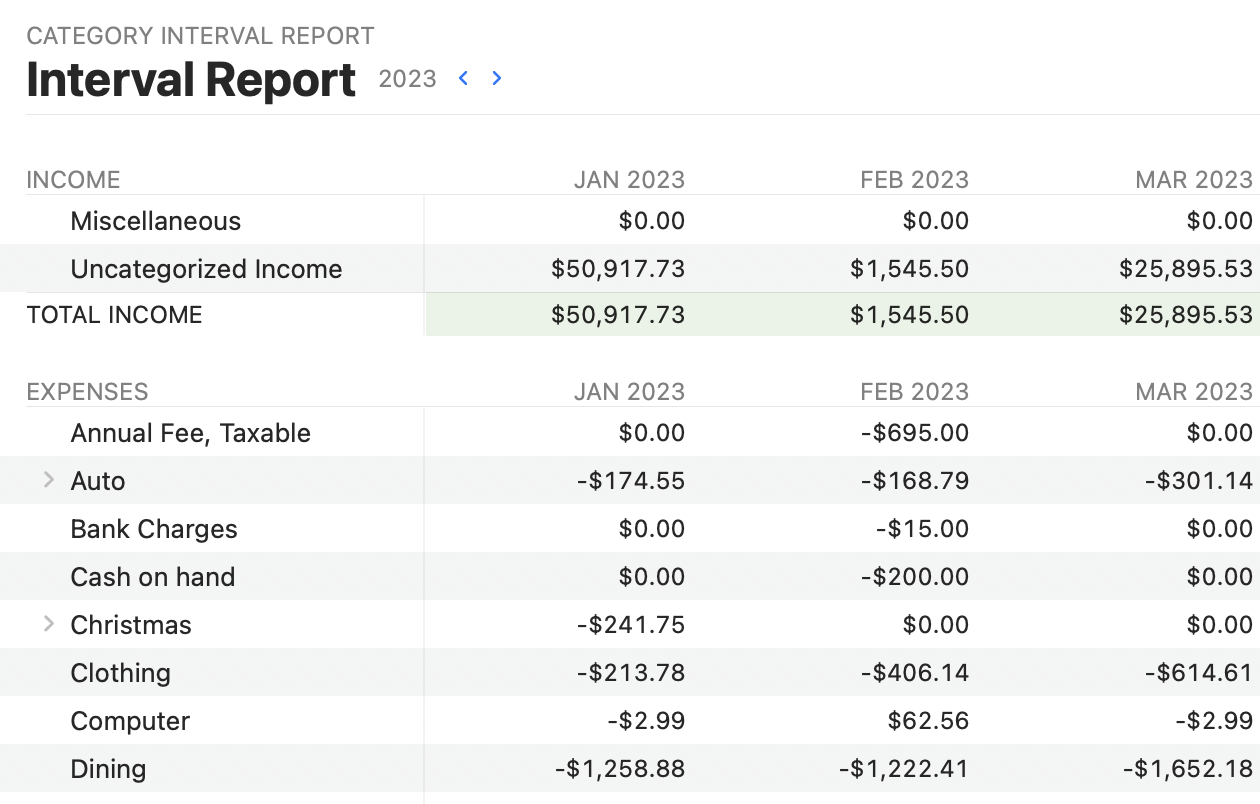Select the Miscellaneous income row
The width and height of the screenshot is (1260, 804).
click(155, 221)
